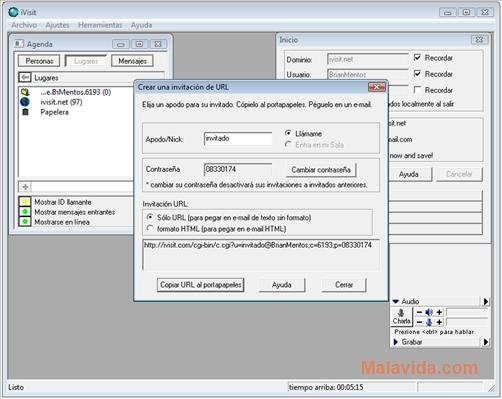
Task: Choose the Sólo URL radio option
Action: 150,217
